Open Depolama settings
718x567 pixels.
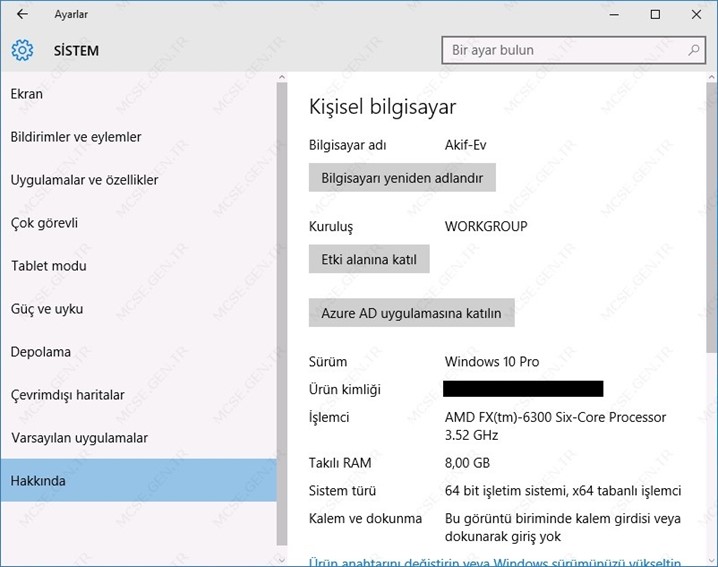138,352
